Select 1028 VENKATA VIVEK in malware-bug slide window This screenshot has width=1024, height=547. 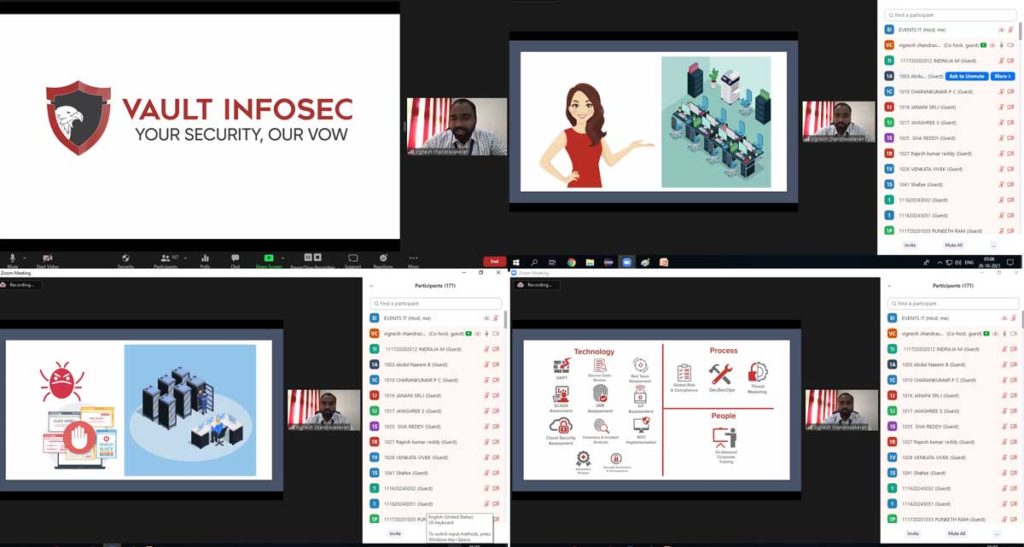pyautogui.click(x=436, y=458)
